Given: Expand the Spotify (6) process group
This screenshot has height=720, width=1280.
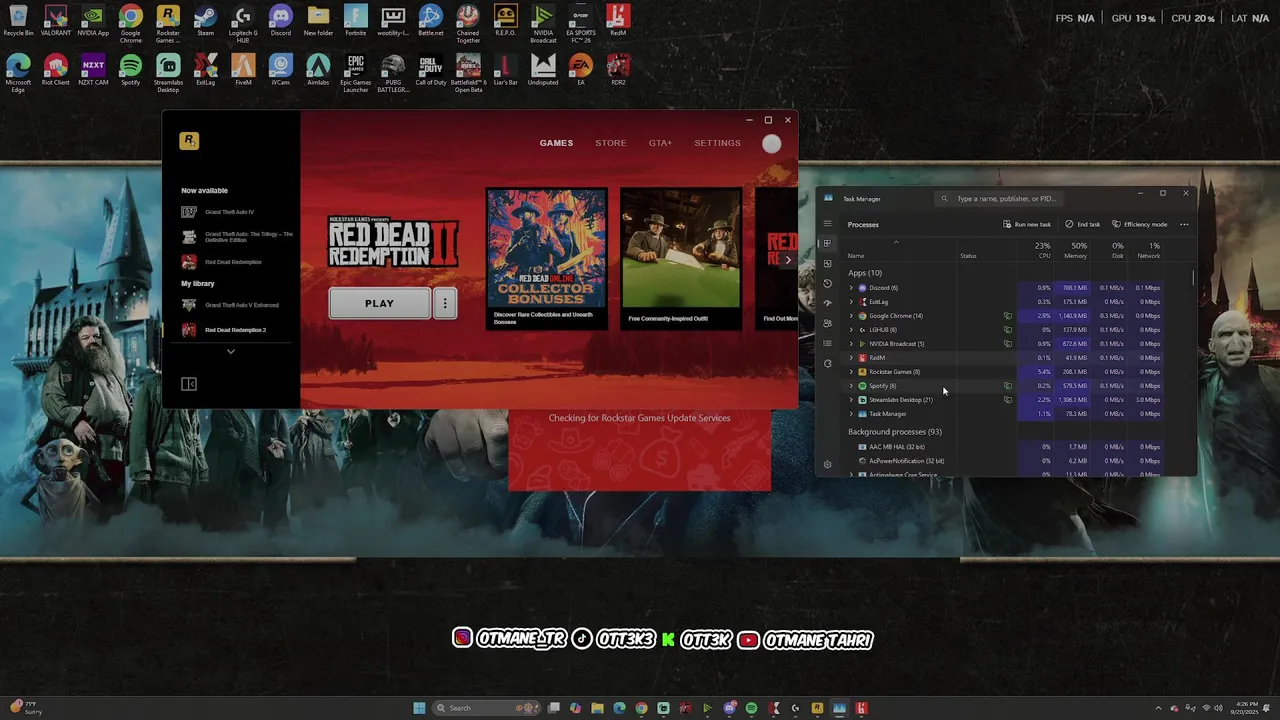Looking at the screenshot, I should pyautogui.click(x=851, y=386).
